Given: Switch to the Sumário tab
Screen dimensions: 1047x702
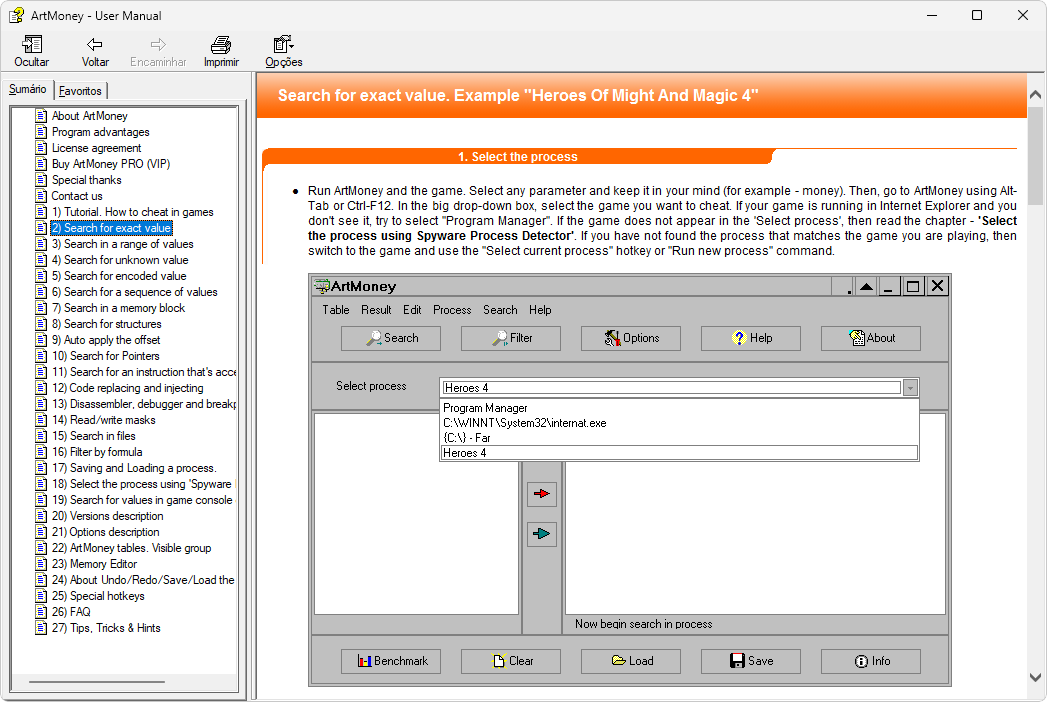Looking at the screenshot, I should click(x=27, y=90).
